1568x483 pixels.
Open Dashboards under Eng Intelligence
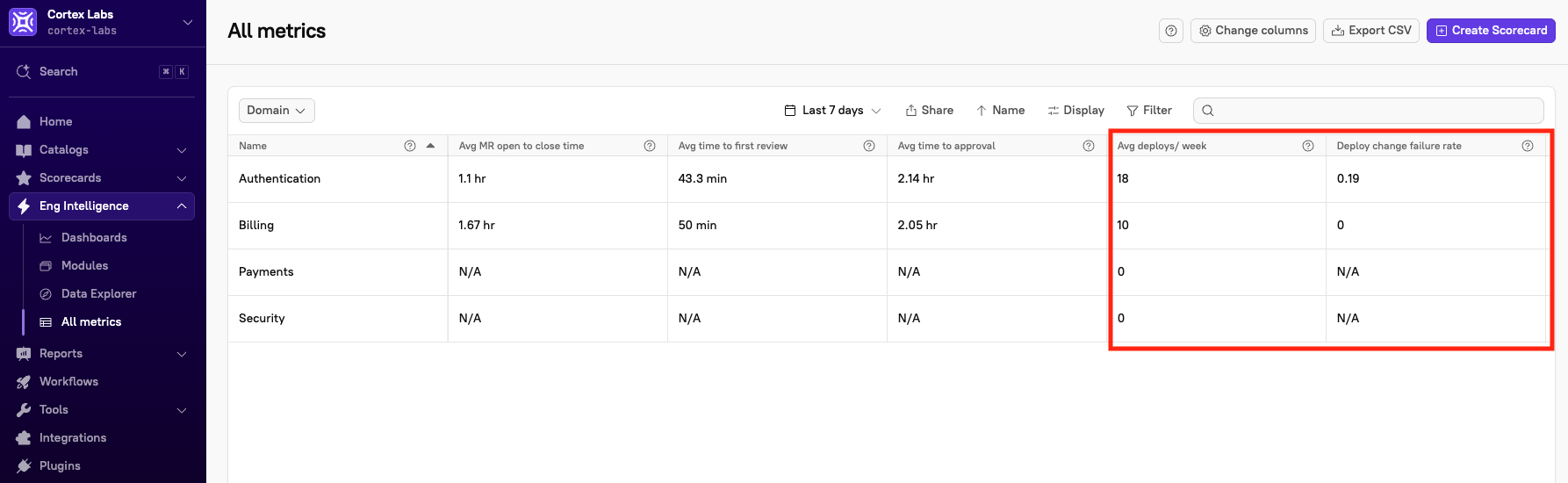tap(94, 238)
